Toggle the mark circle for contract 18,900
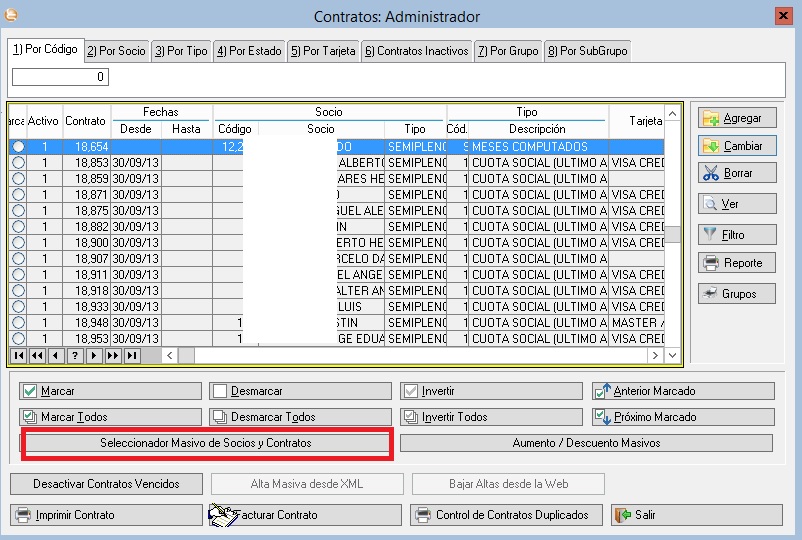This screenshot has height=540, width=802. pos(18,243)
